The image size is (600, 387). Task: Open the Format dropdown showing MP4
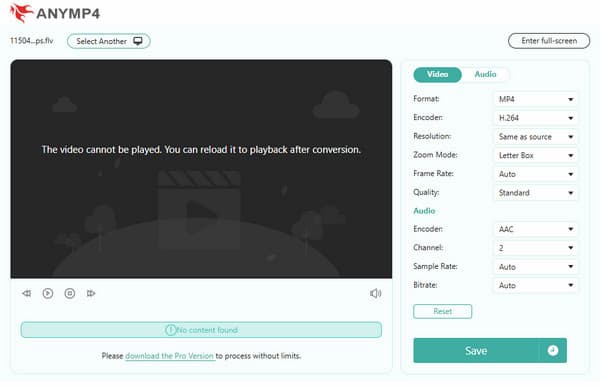point(535,99)
